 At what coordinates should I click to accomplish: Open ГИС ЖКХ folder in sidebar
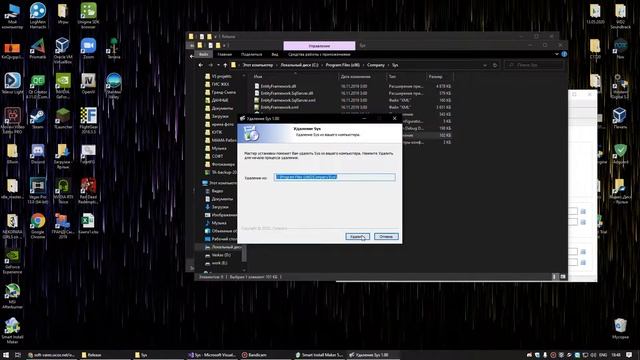(x=220, y=84)
